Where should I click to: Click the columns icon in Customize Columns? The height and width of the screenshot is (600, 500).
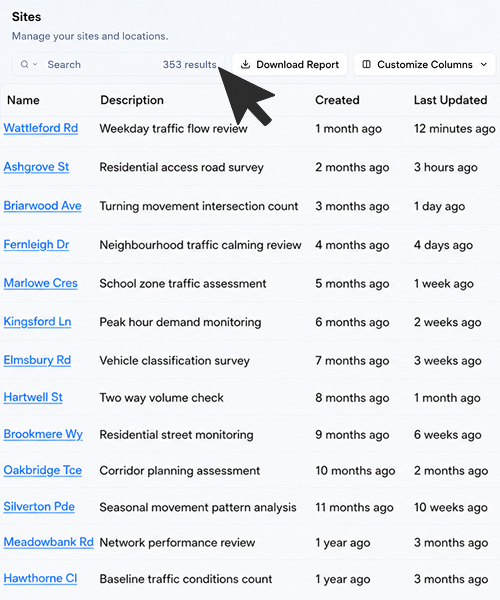coord(366,64)
